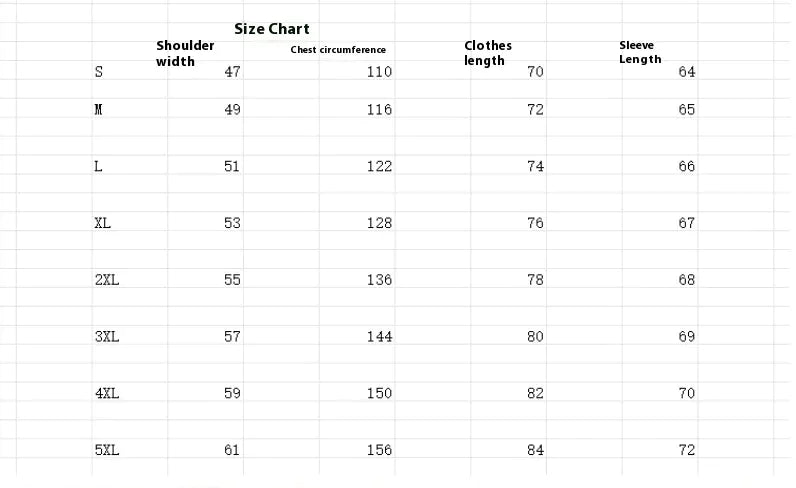Click the Clothes length header
This screenshot has height=488, width=796.
[488, 53]
